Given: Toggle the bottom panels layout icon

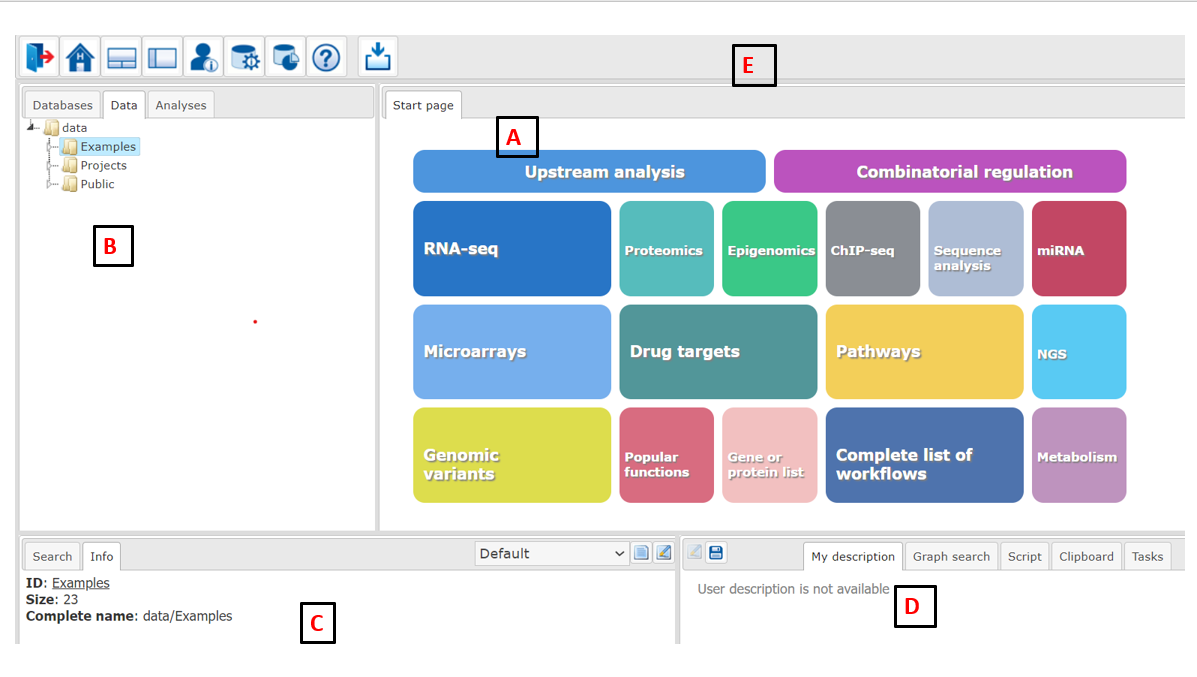Looking at the screenshot, I should pyautogui.click(x=121, y=56).
